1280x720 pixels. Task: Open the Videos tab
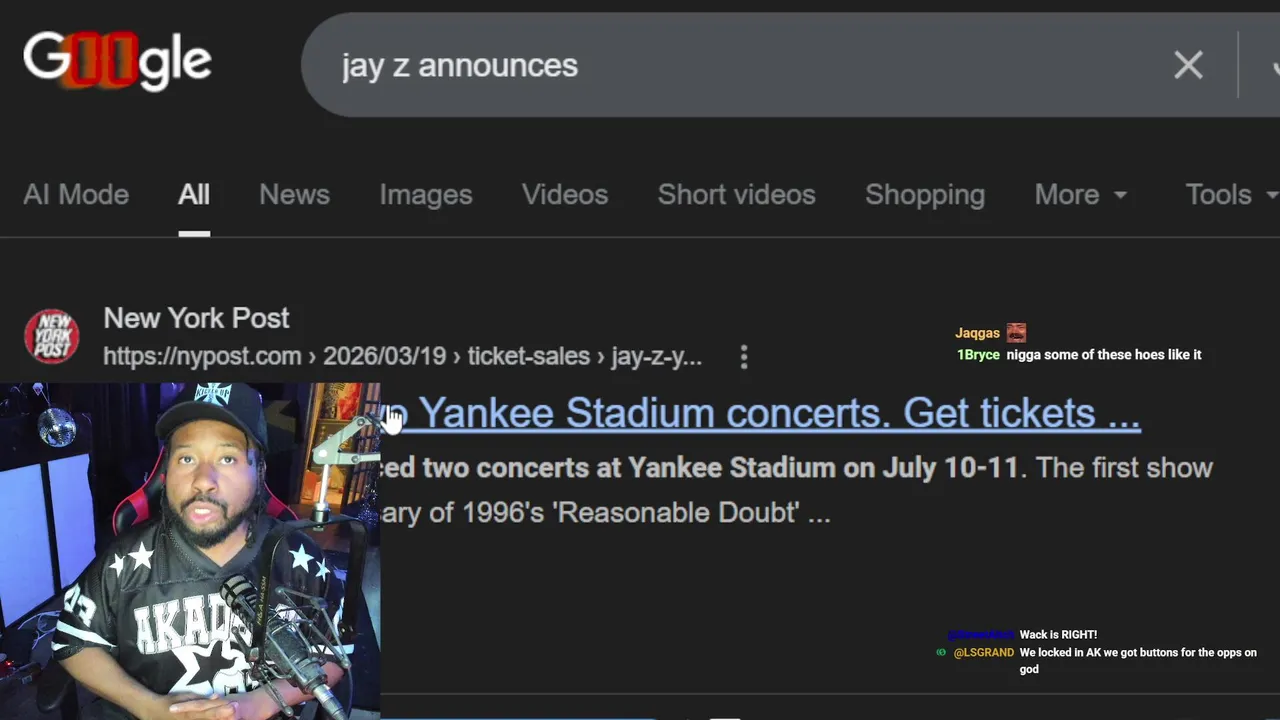[565, 195]
